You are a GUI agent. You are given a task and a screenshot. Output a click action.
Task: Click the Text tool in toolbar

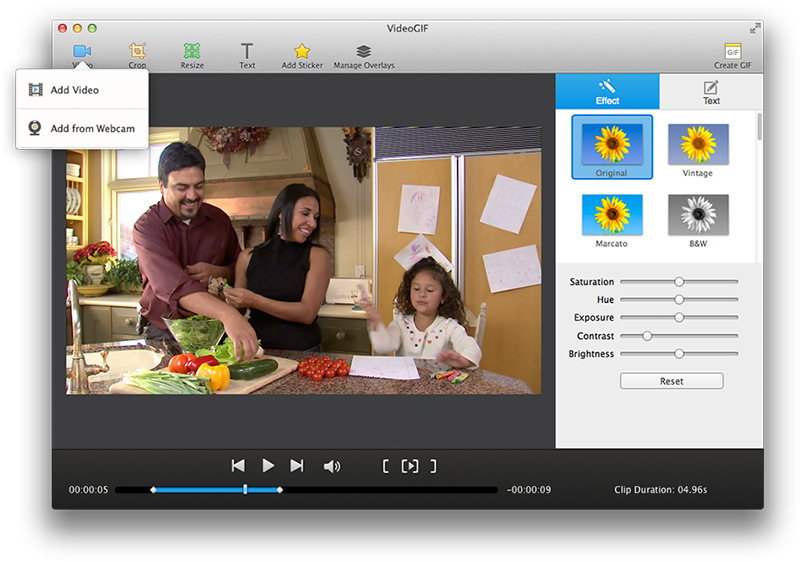tap(247, 56)
